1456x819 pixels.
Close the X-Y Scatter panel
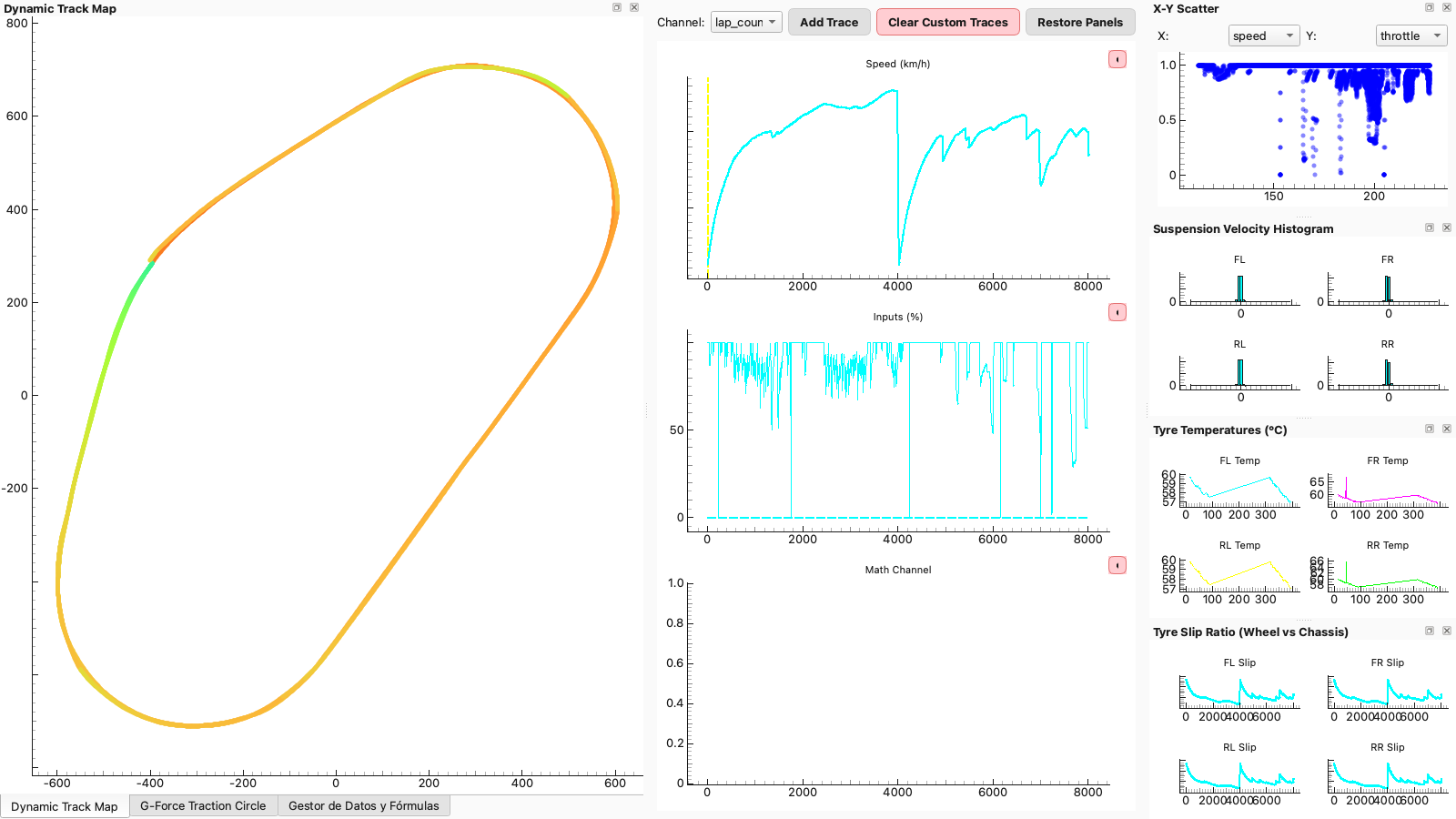[x=1447, y=7]
